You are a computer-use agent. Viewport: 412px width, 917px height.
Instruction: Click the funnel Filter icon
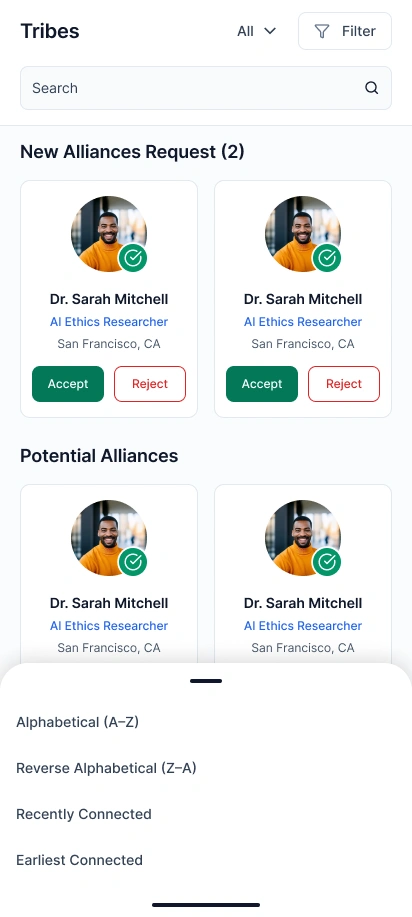tap(322, 31)
